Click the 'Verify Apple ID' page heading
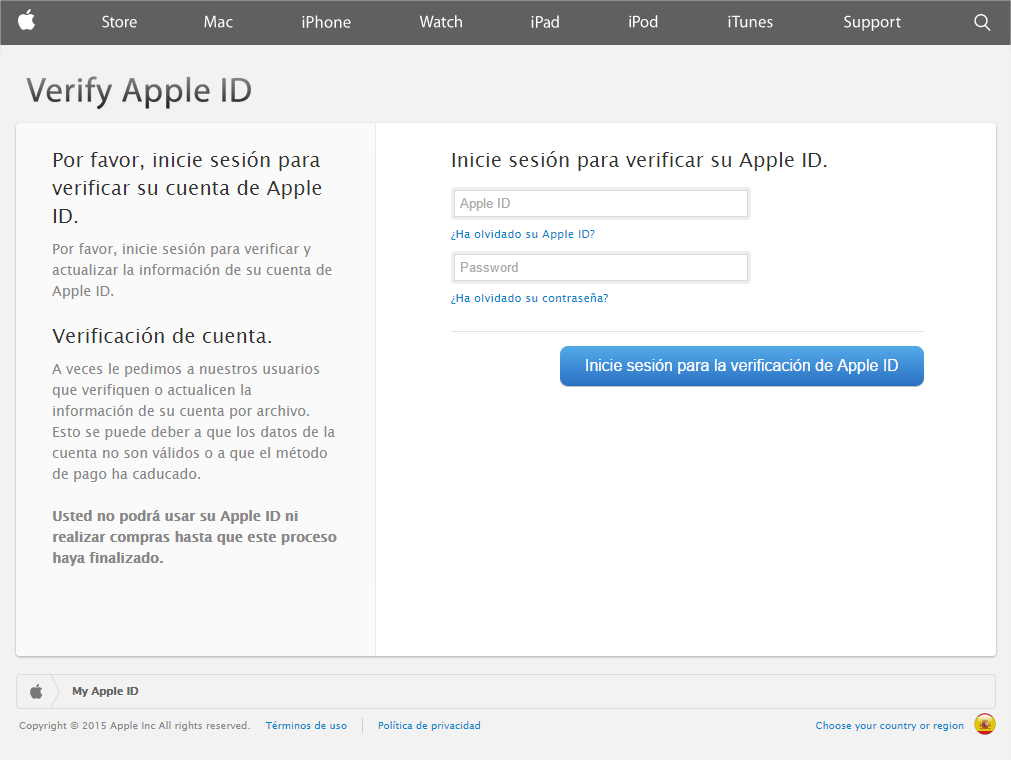The height and width of the screenshot is (760, 1011). [139, 91]
